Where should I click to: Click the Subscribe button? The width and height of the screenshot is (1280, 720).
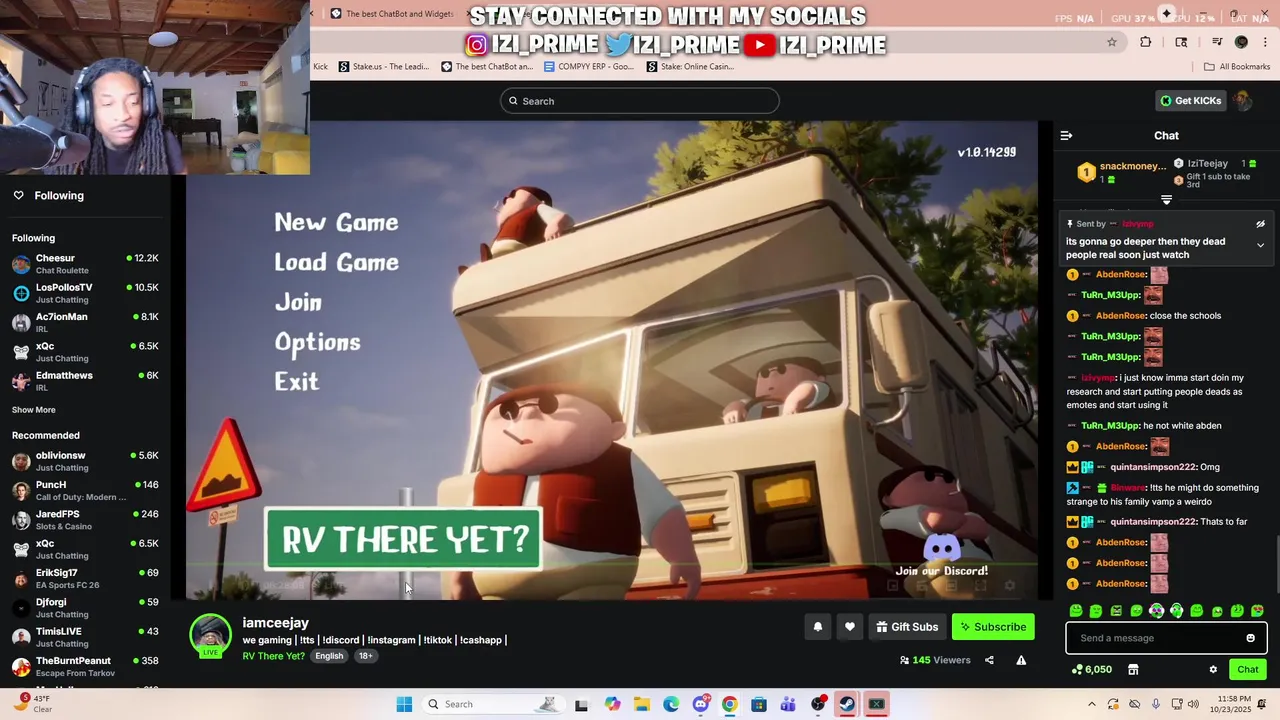pyautogui.click(x=993, y=627)
